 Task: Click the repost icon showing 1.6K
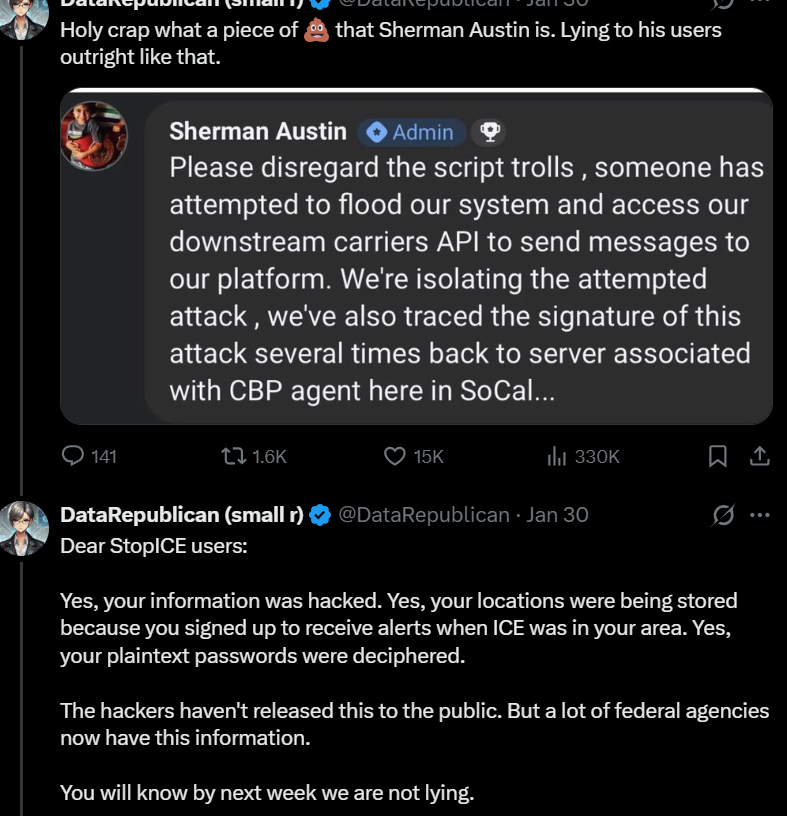coord(232,456)
